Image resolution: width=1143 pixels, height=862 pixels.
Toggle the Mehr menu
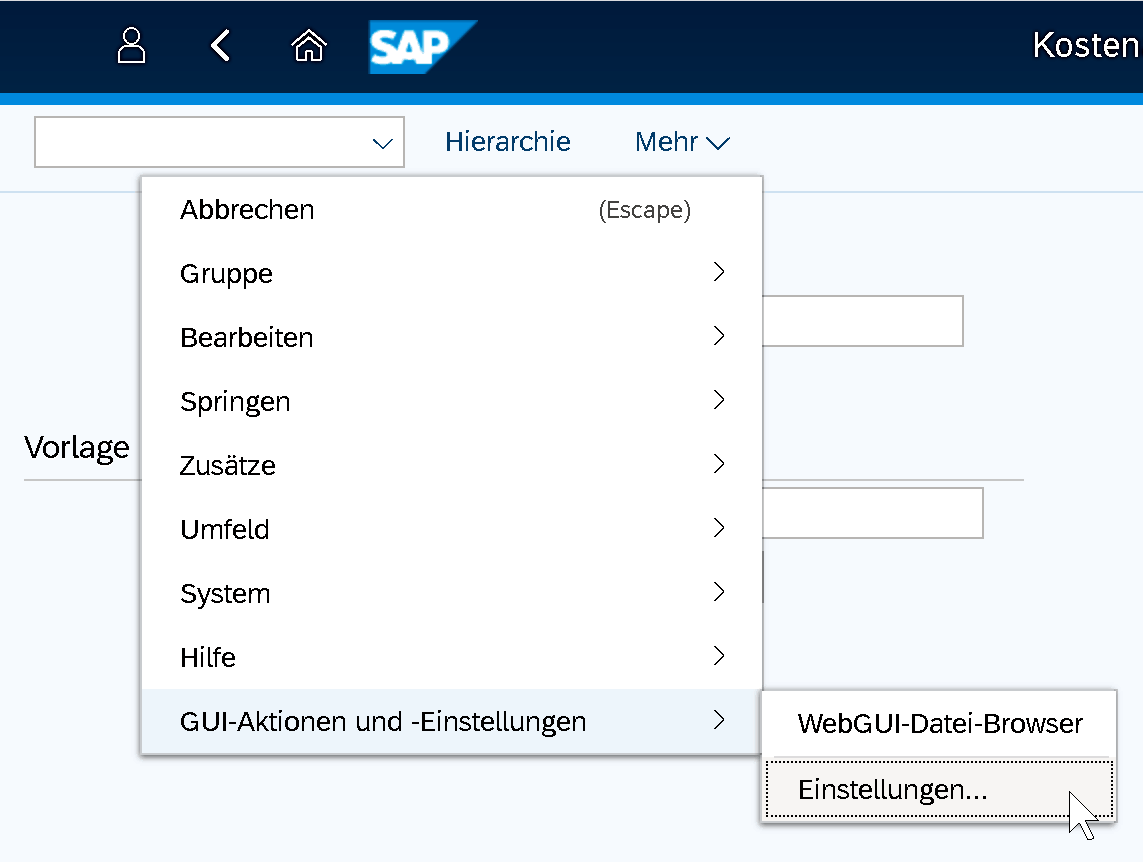pos(682,141)
